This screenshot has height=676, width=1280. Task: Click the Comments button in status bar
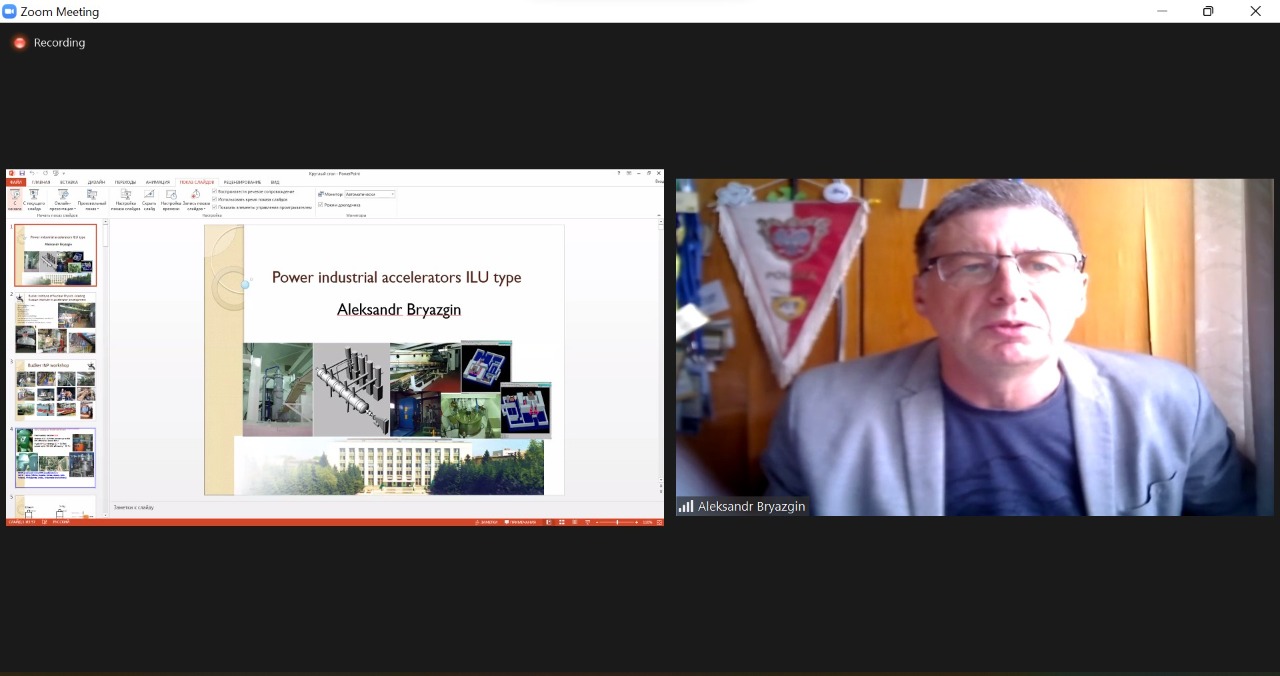(x=523, y=522)
